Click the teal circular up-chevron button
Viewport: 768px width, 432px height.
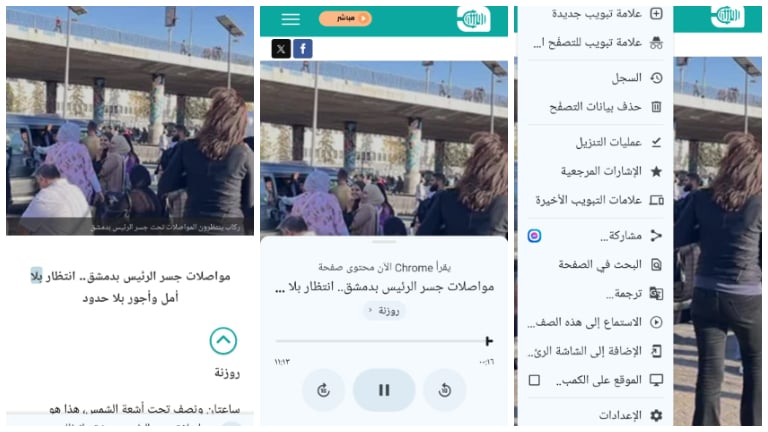click(x=223, y=340)
